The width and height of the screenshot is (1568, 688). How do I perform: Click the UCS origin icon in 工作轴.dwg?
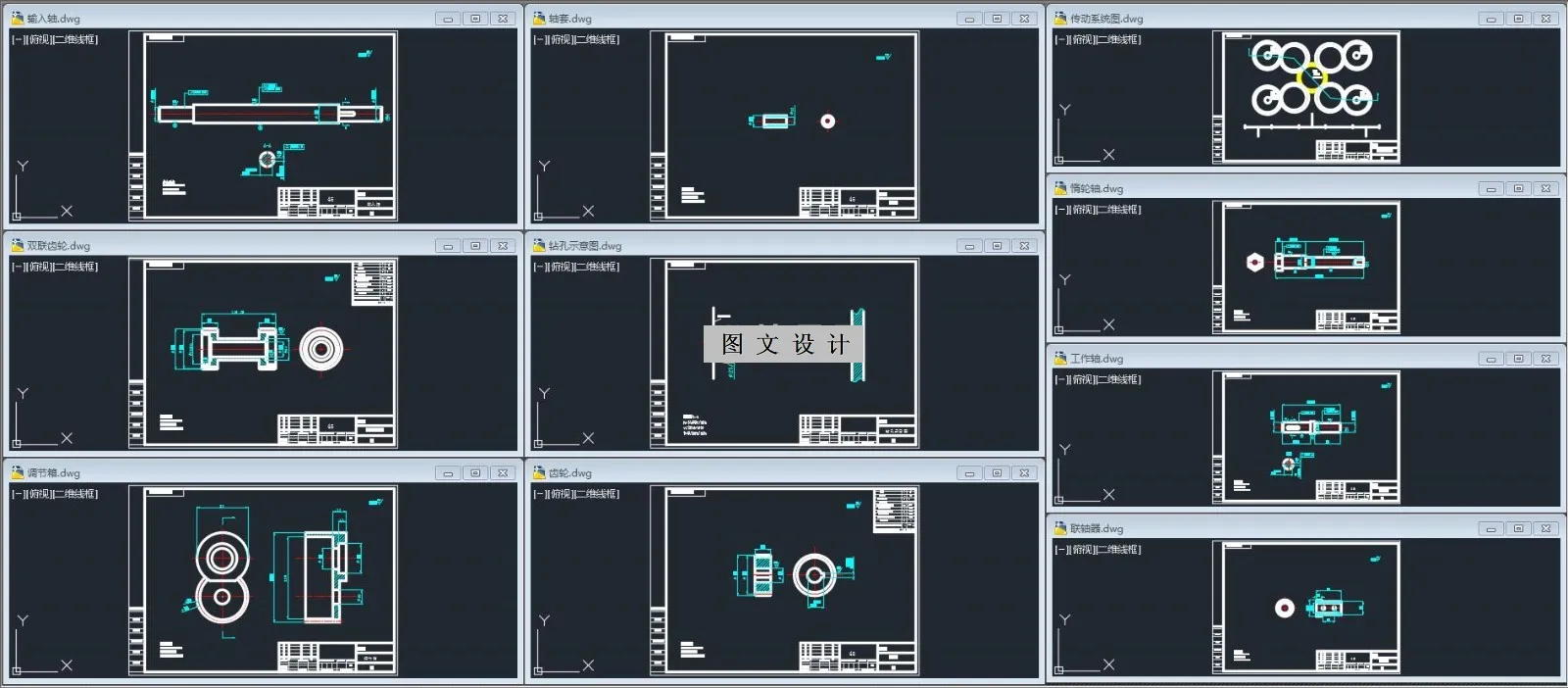click(1059, 499)
